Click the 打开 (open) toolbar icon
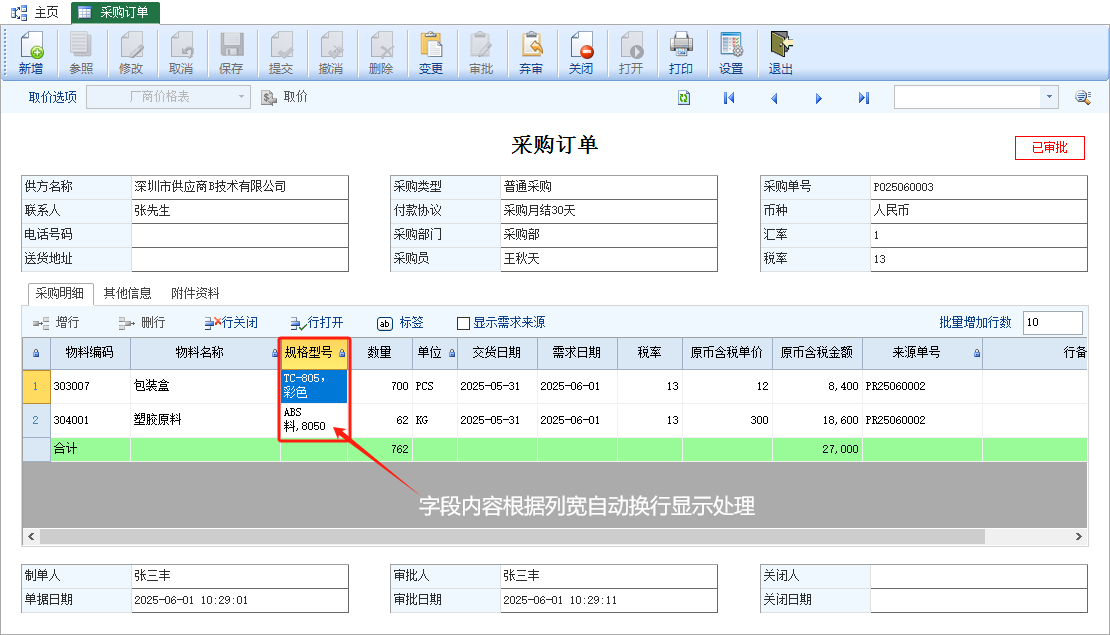 [631, 53]
